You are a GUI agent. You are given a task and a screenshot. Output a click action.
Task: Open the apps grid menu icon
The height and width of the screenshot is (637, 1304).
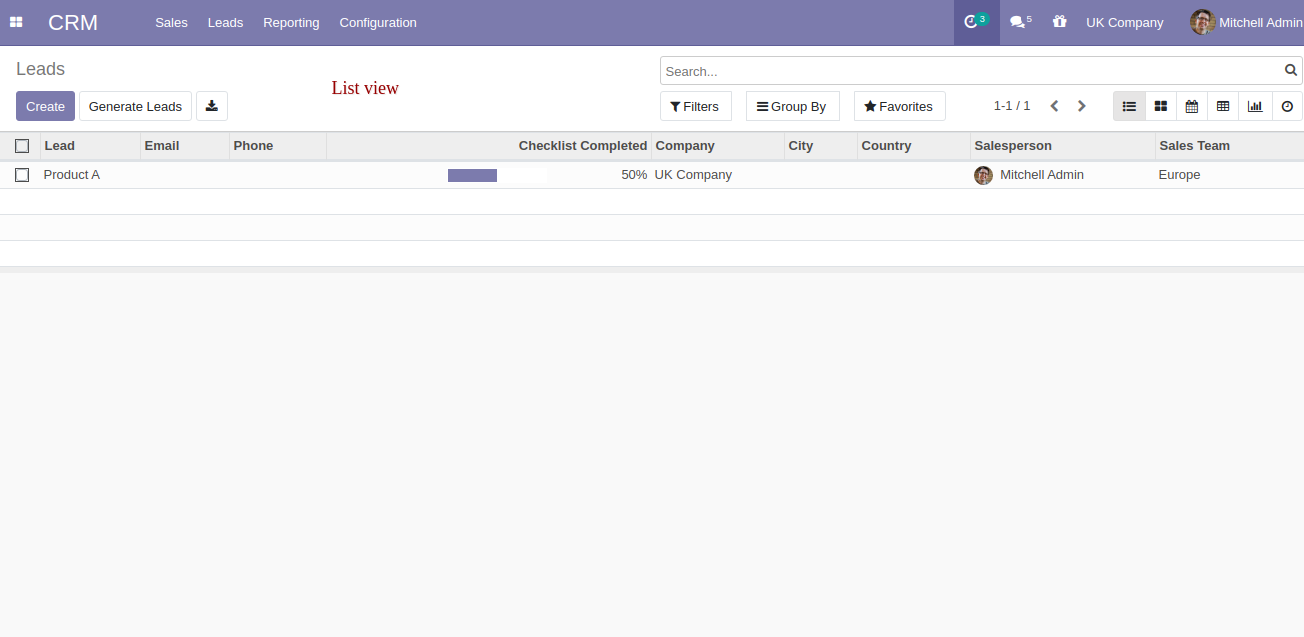pyautogui.click(x=16, y=22)
